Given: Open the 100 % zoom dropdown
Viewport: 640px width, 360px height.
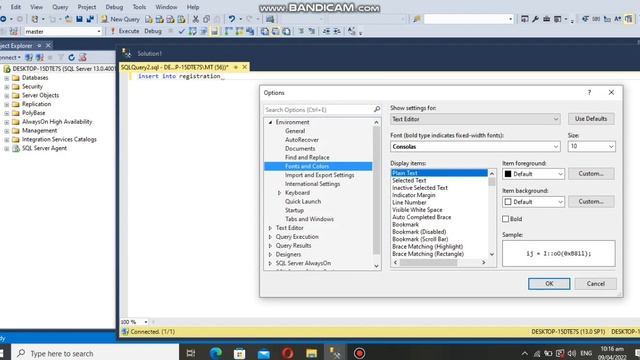Looking at the screenshot, I should 146,322.
